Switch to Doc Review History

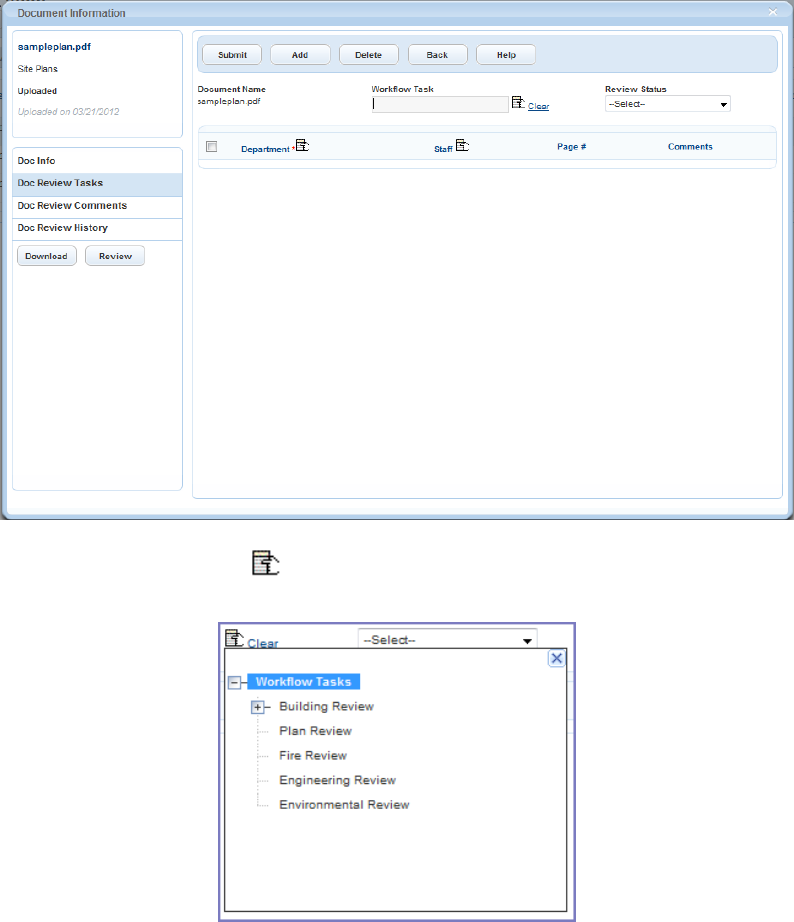97,228
